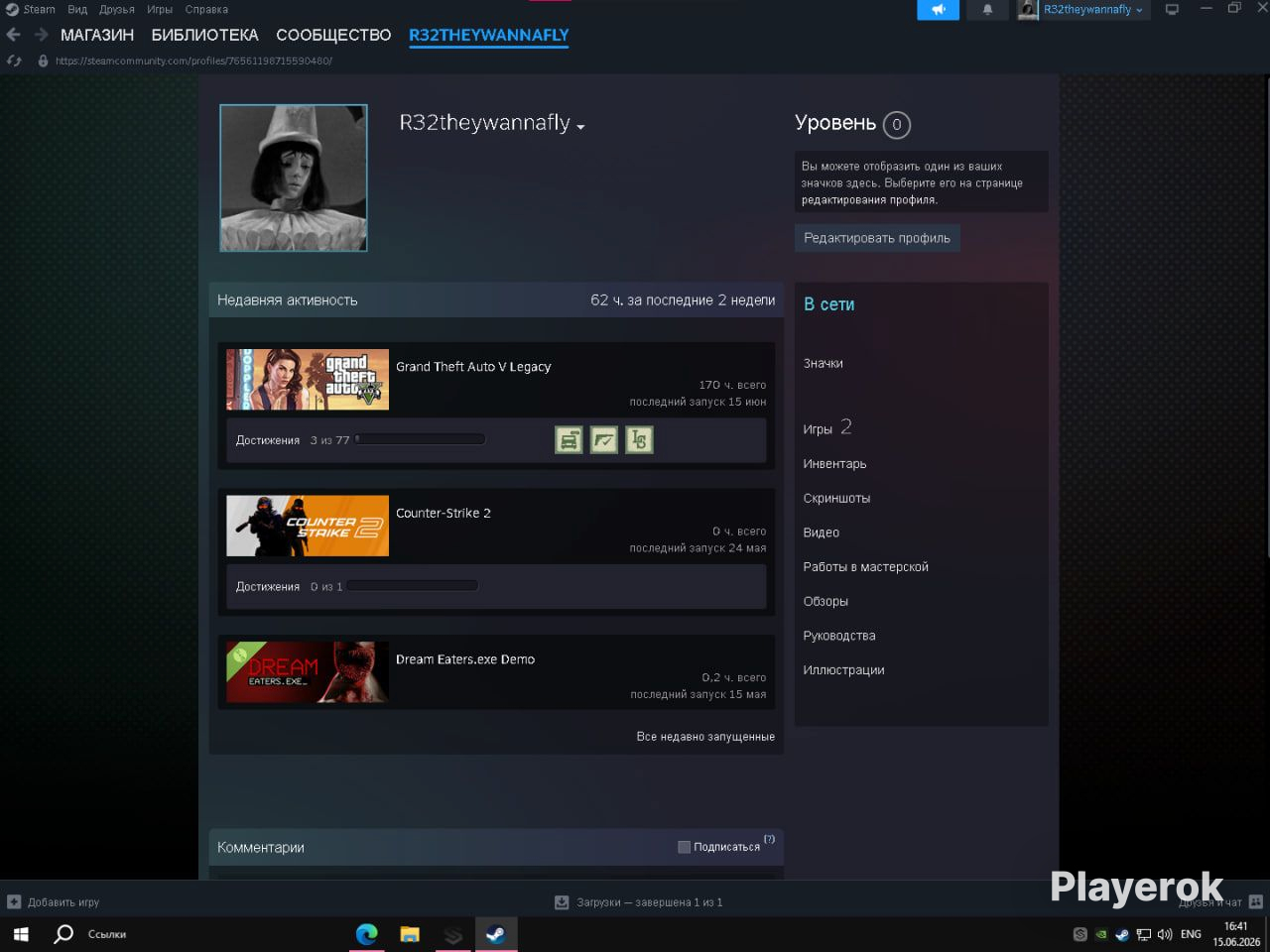Open the Обзоры link
The image size is (1270, 952).
(825, 602)
